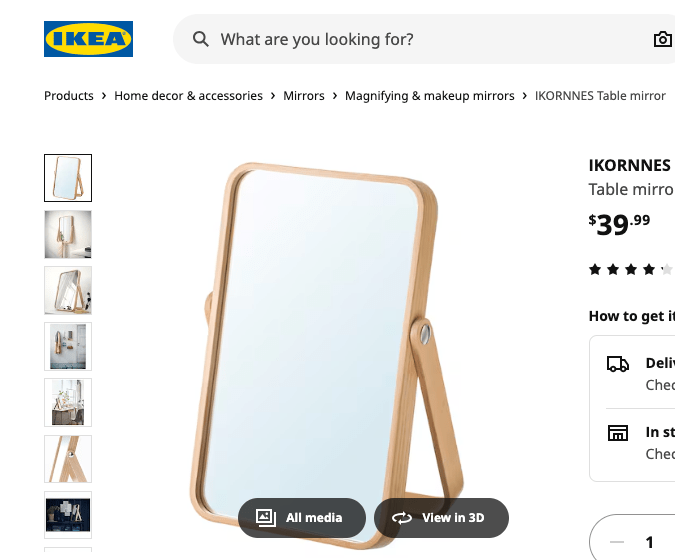The width and height of the screenshot is (675, 560).
Task: Select second product thumbnail
Action: [68, 234]
